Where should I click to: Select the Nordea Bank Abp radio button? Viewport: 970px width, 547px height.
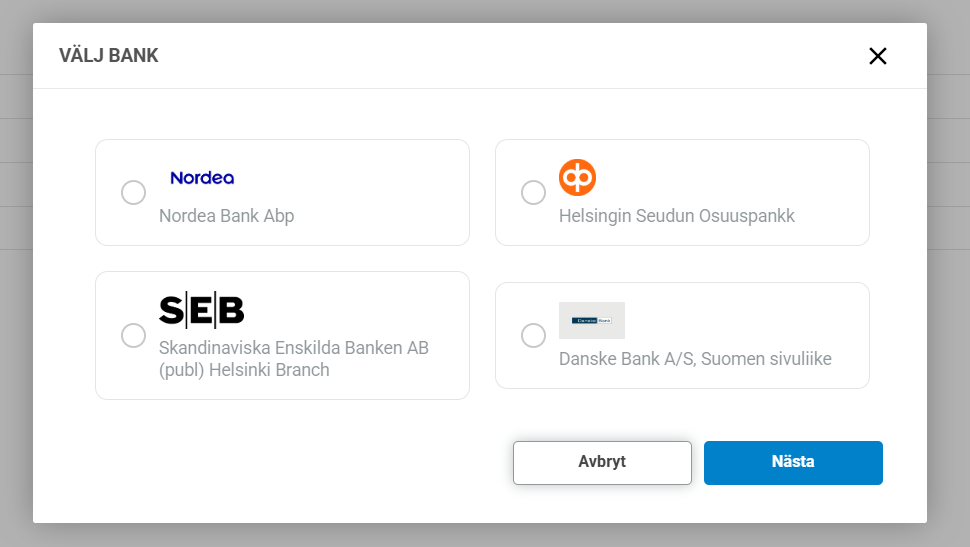pyautogui.click(x=133, y=193)
